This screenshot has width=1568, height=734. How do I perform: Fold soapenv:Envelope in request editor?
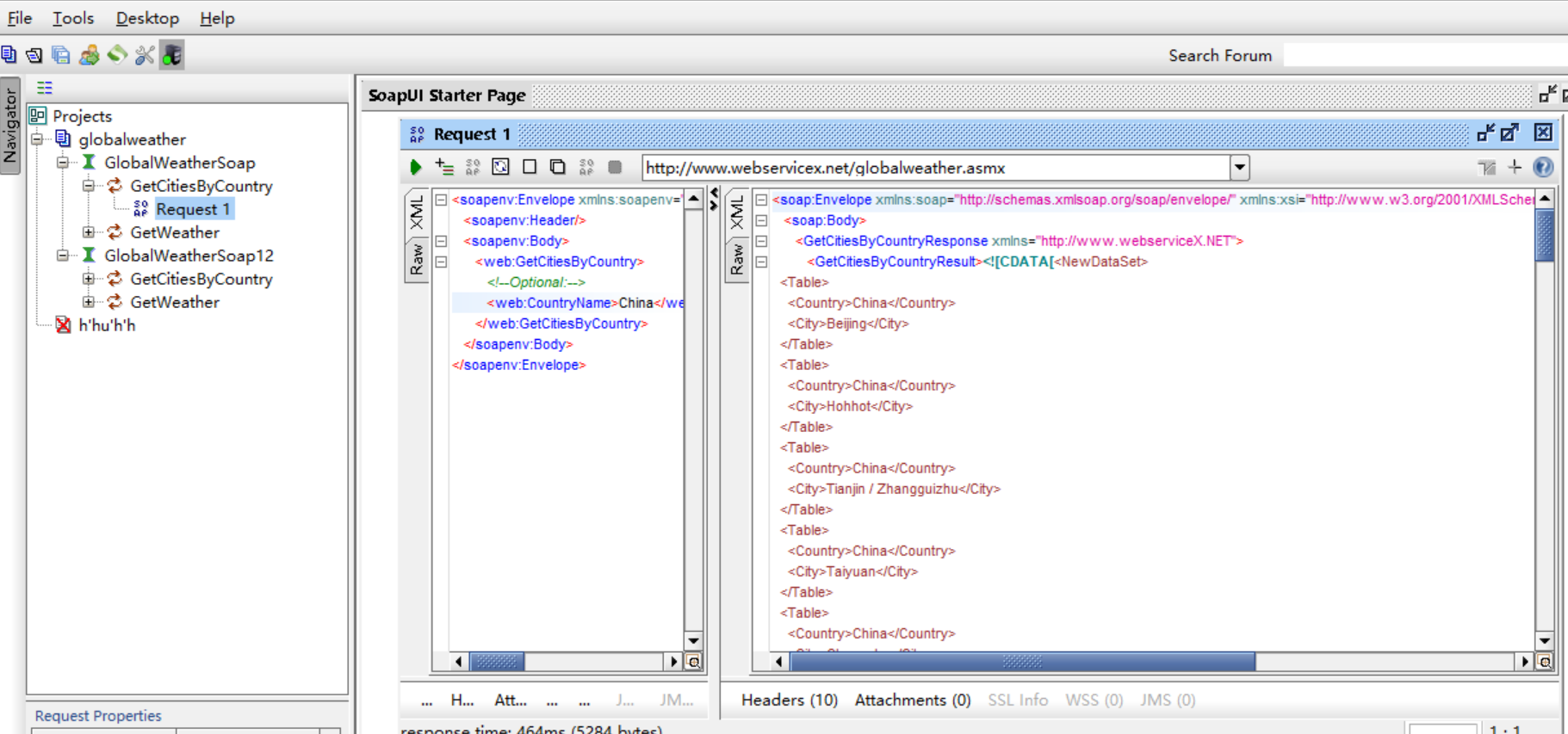441,200
